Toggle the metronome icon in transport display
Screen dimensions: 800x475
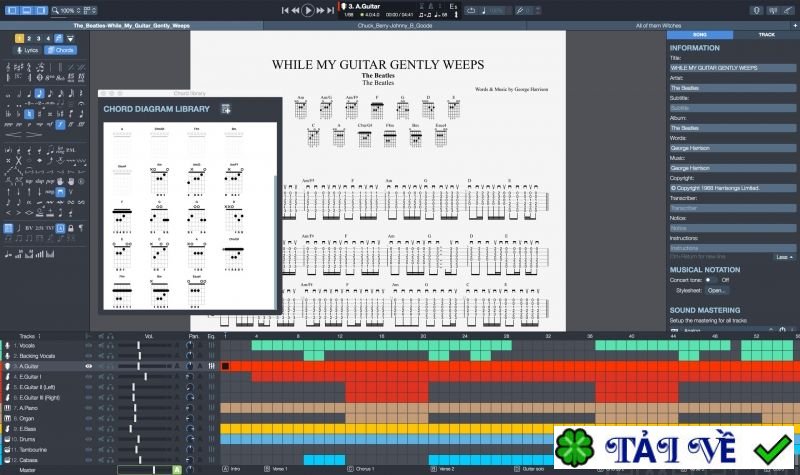432,6
